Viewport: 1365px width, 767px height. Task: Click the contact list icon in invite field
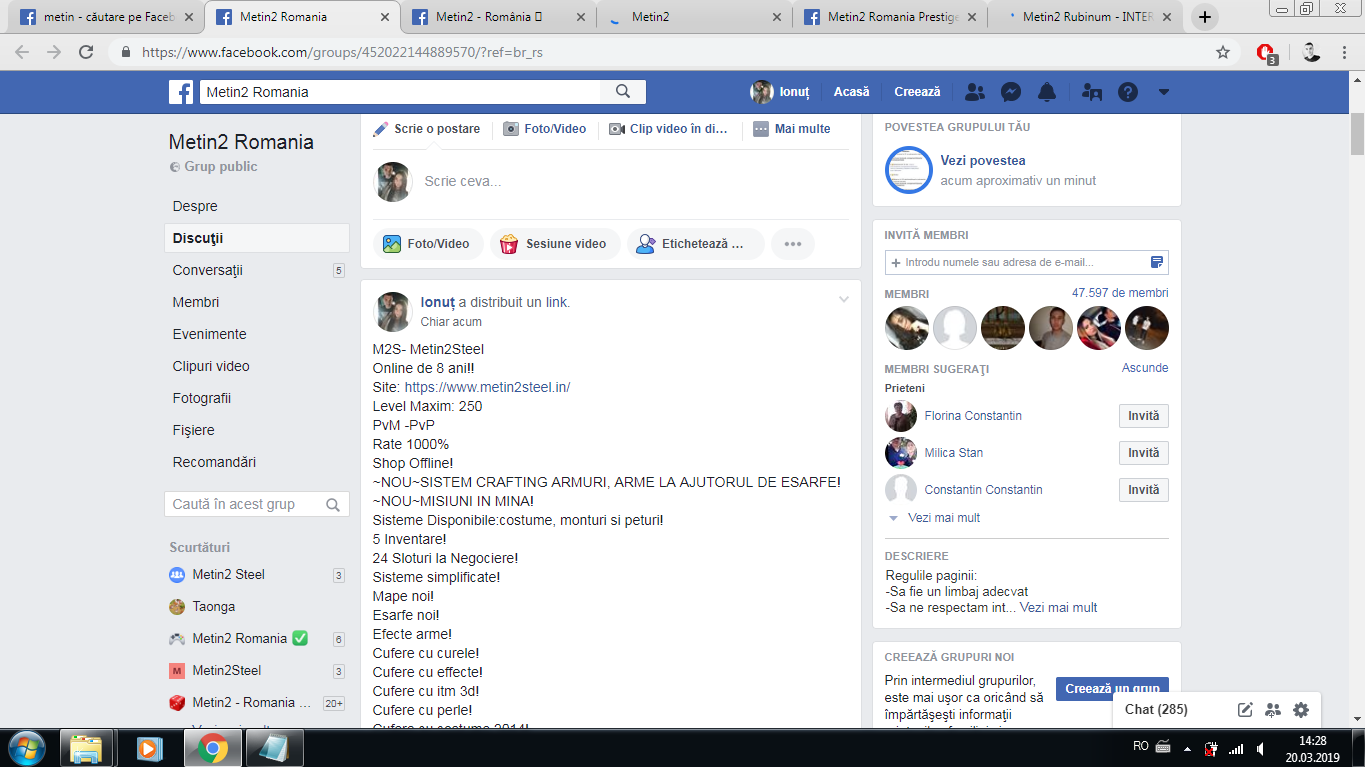1157,262
